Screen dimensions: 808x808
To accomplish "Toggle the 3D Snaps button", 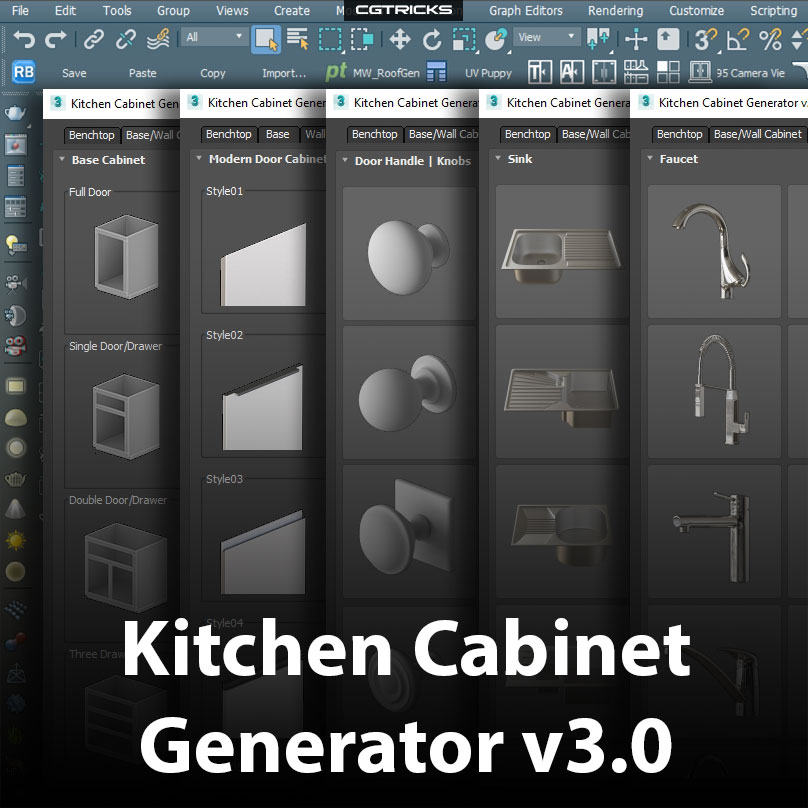I will 706,39.
